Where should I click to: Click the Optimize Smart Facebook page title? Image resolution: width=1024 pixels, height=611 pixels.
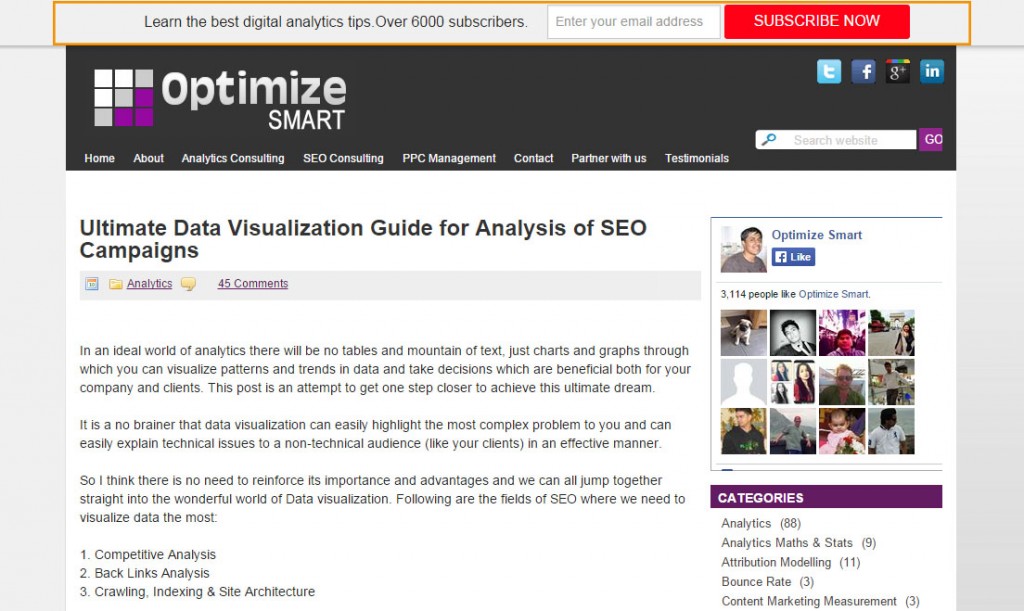(x=817, y=235)
